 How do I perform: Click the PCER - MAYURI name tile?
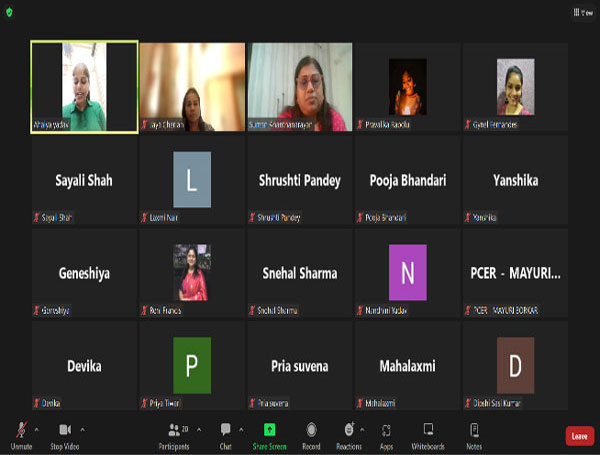tap(515, 273)
